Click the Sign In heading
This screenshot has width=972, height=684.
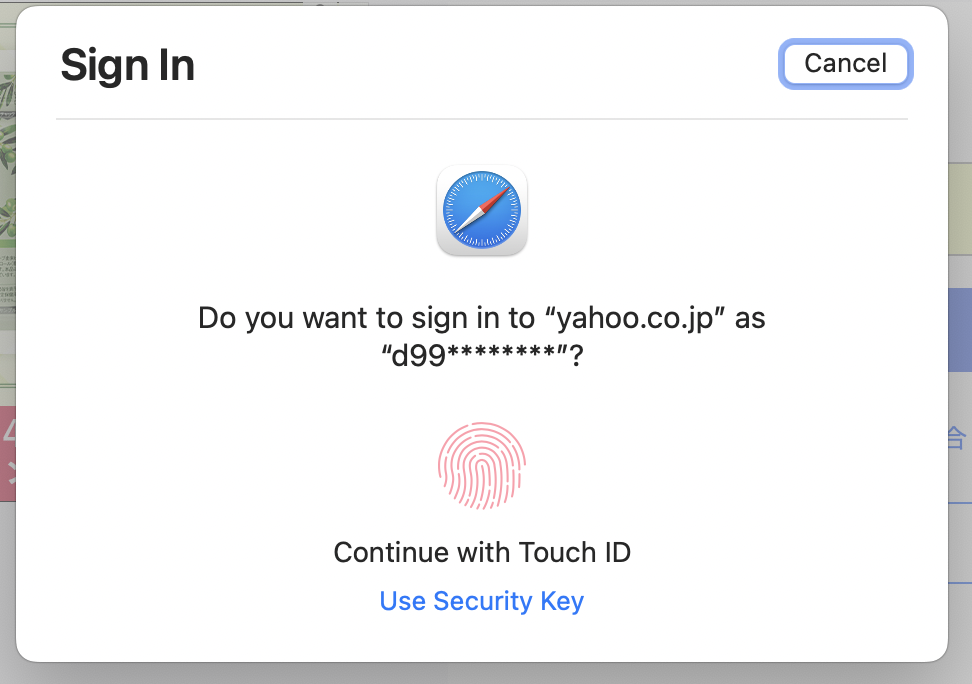coord(127,66)
